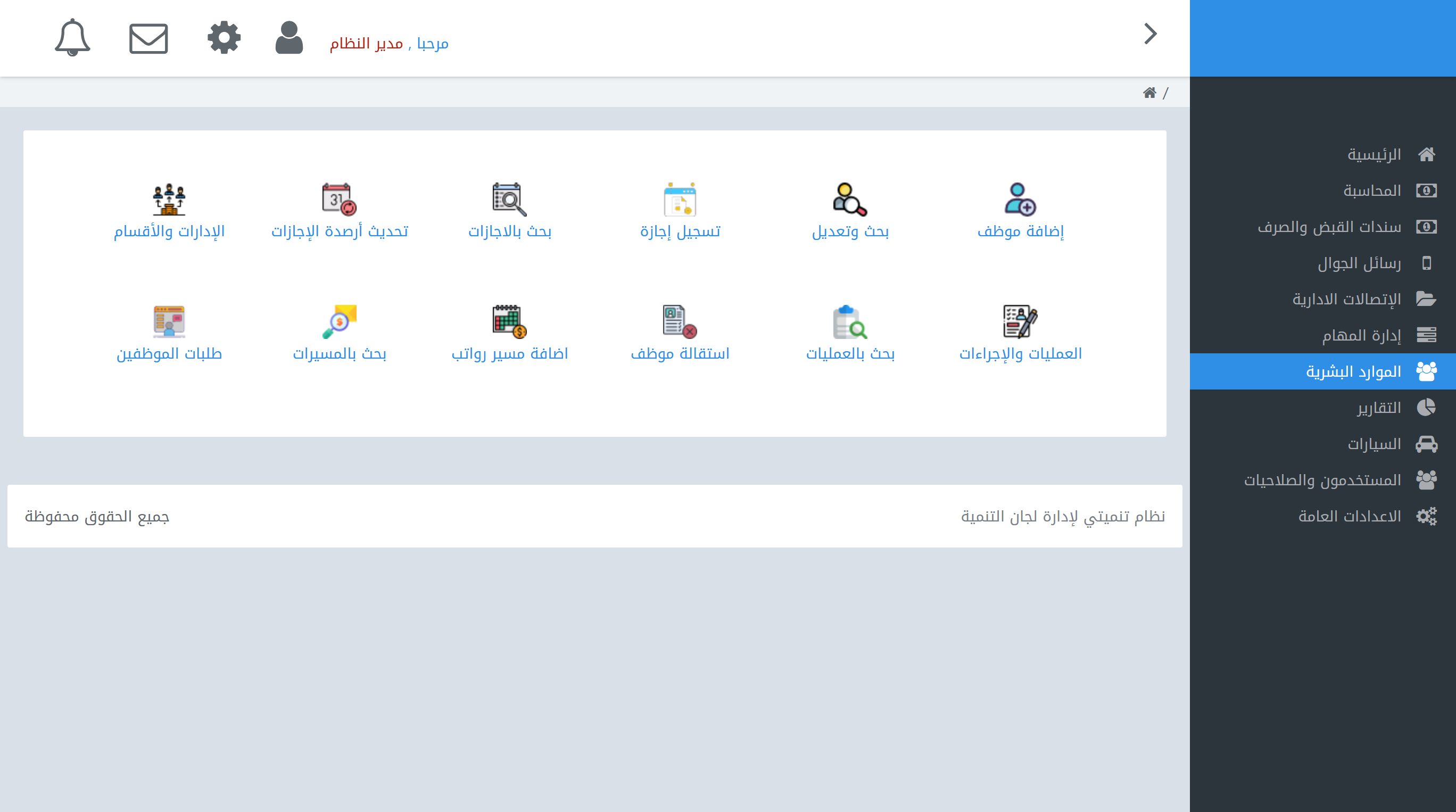Open the notifications bell
1456x812 pixels.
(x=72, y=37)
